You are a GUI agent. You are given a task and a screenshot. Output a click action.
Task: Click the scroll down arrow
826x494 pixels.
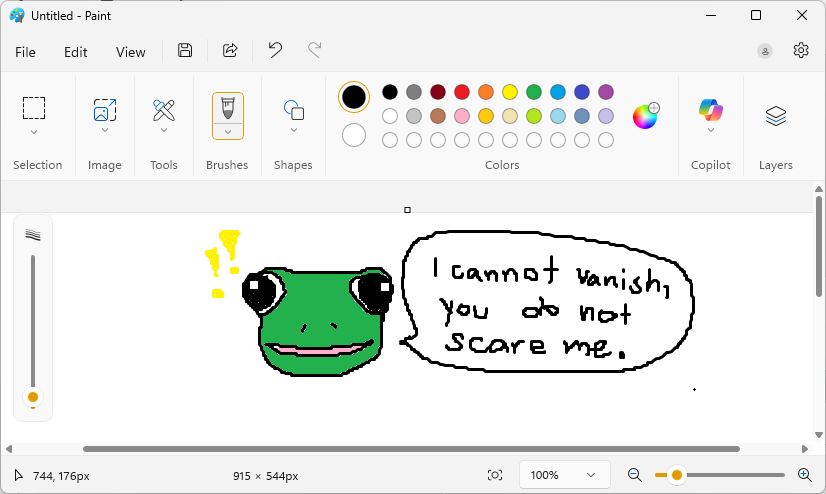819,435
